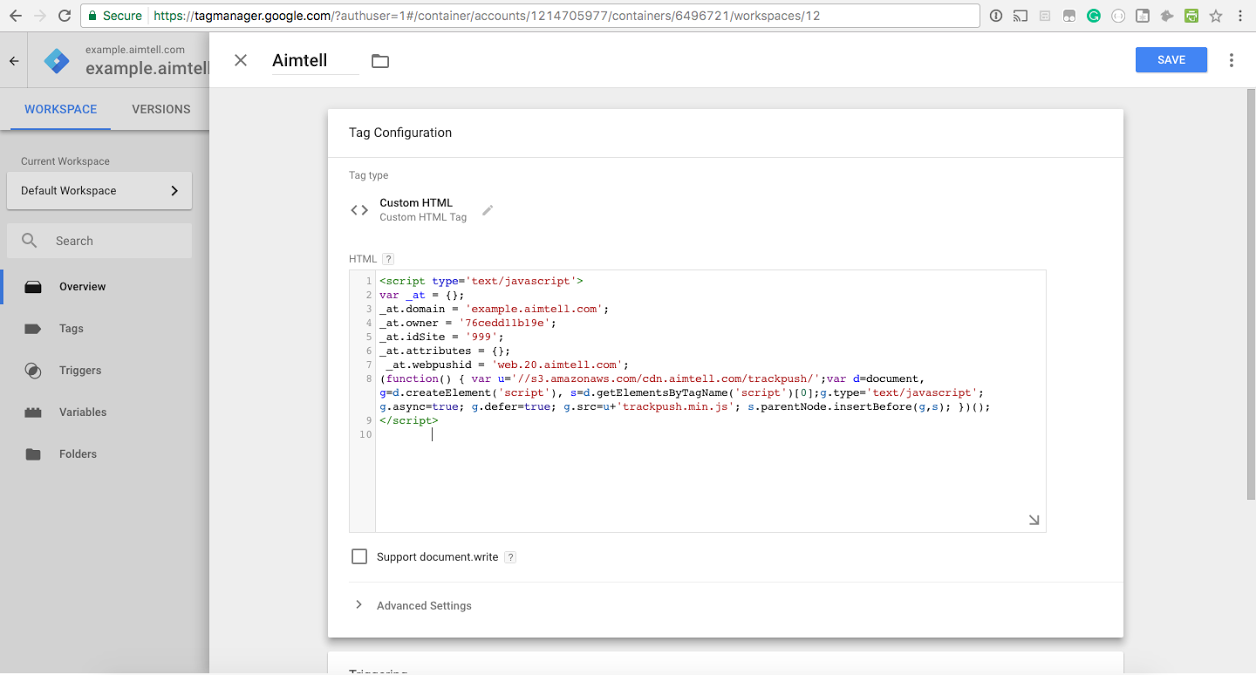Open the Default Workspace selector
This screenshot has width=1256, height=675.
pos(99,191)
